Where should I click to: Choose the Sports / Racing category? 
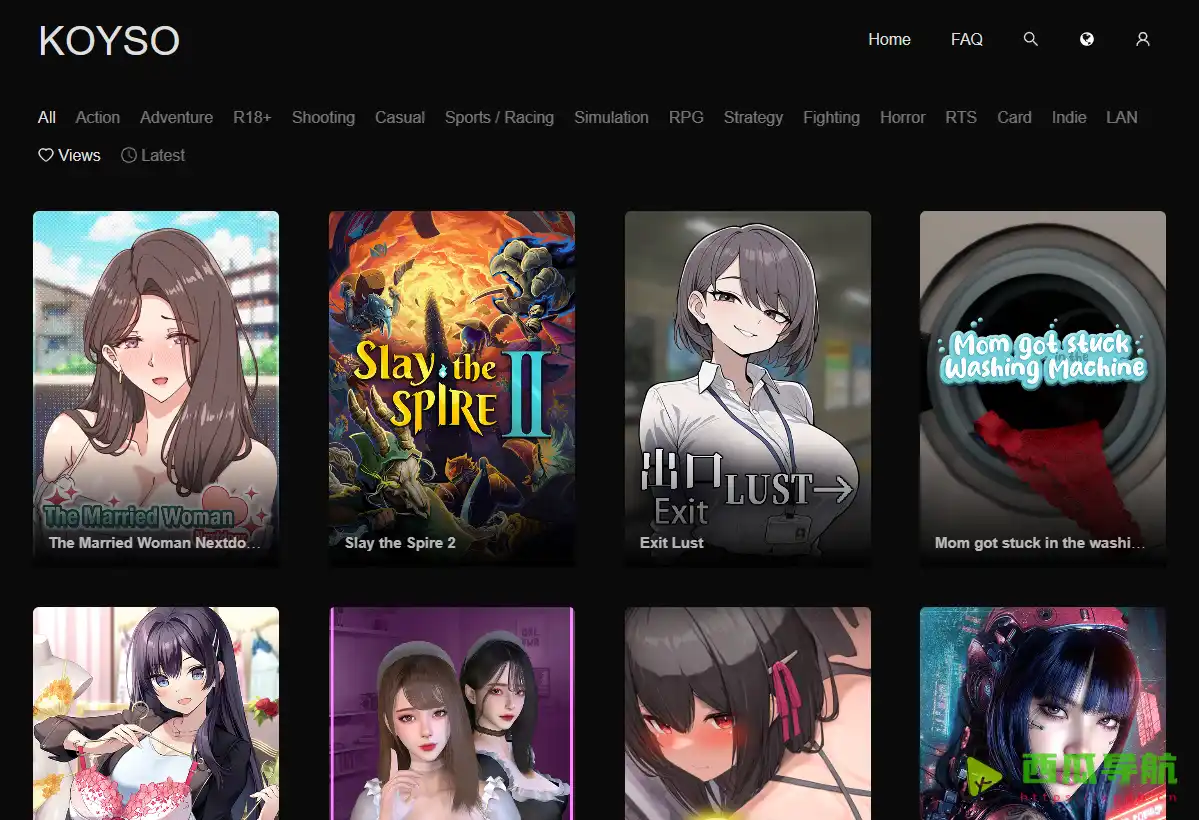pyautogui.click(x=499, y=117)
